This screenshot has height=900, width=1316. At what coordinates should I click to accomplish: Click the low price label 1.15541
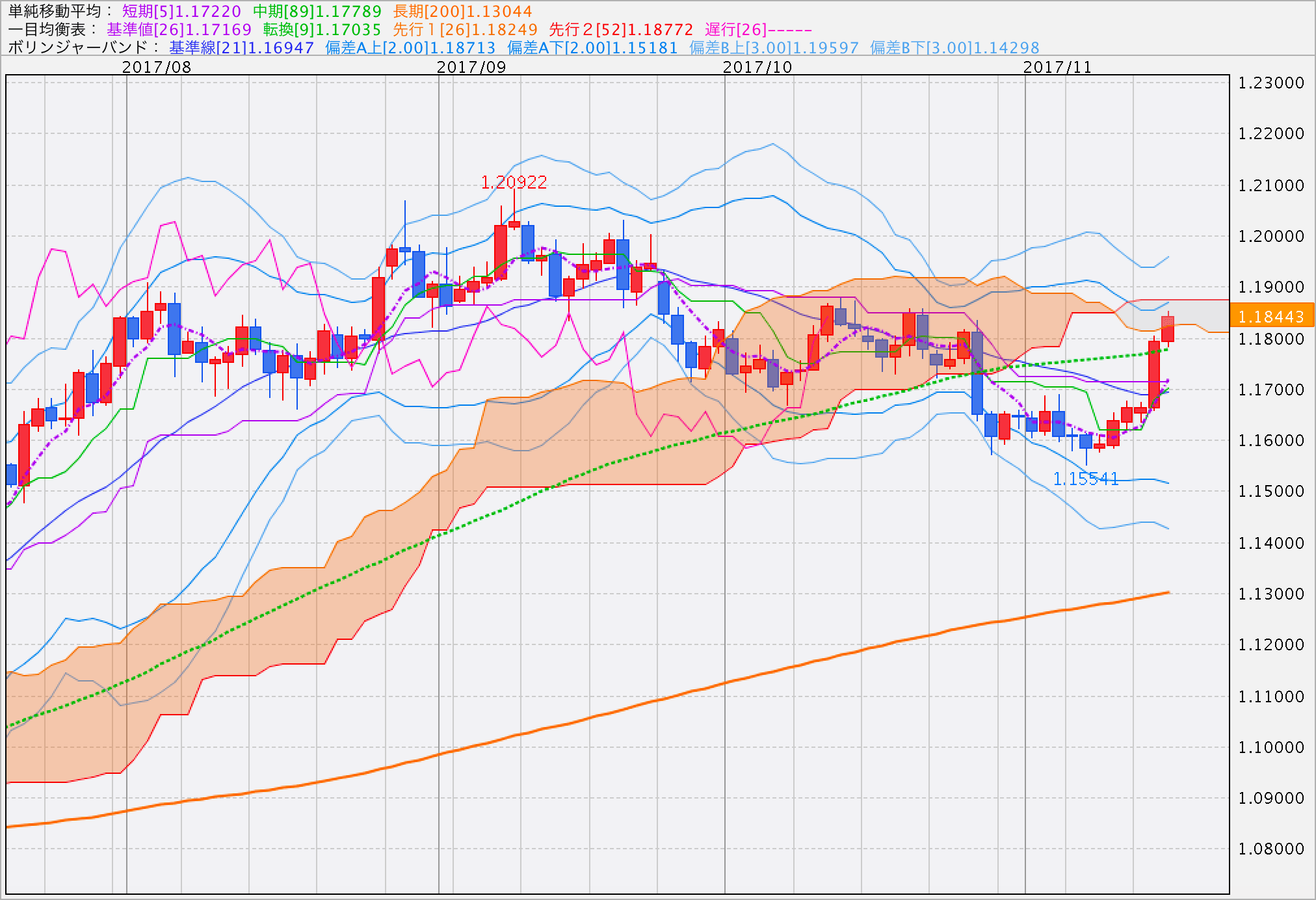[x=1086, y=479]
